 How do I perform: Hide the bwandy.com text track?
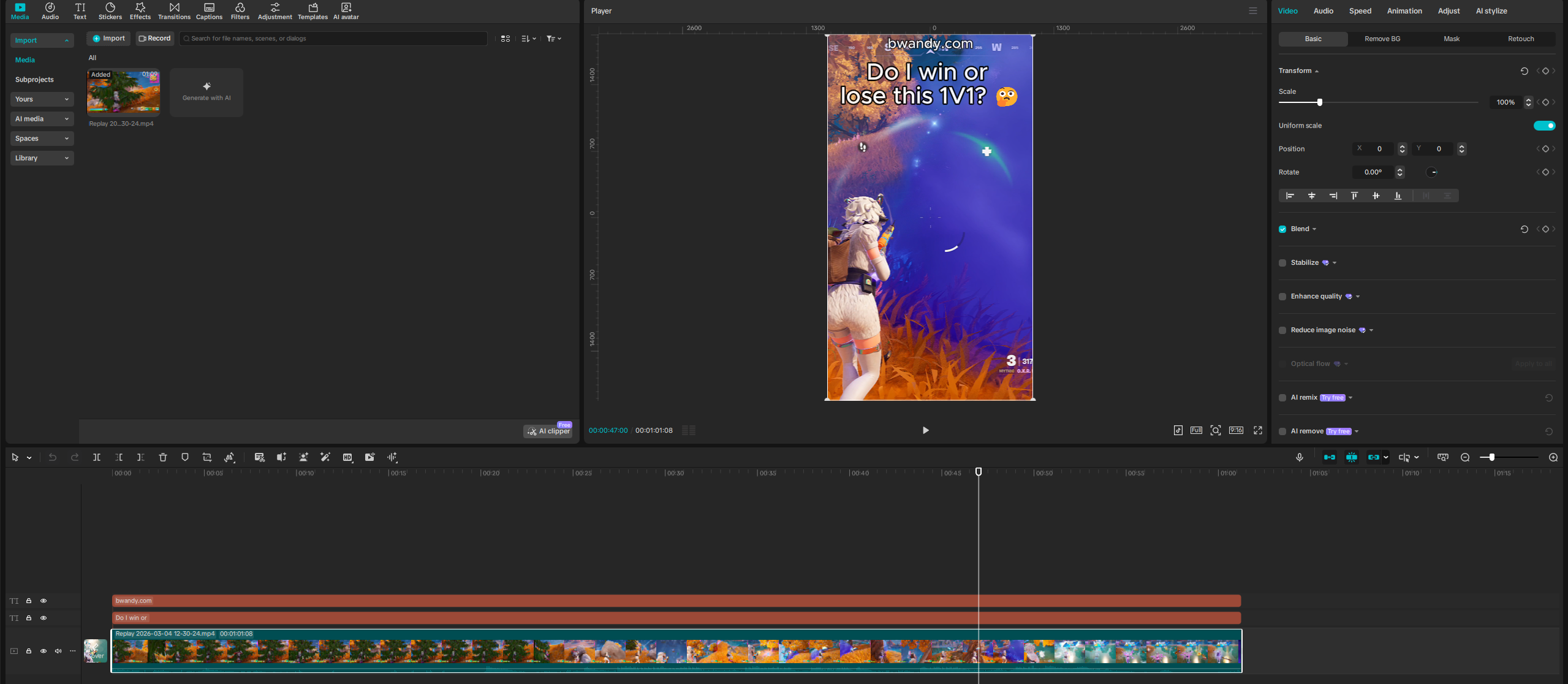(44, 601)
